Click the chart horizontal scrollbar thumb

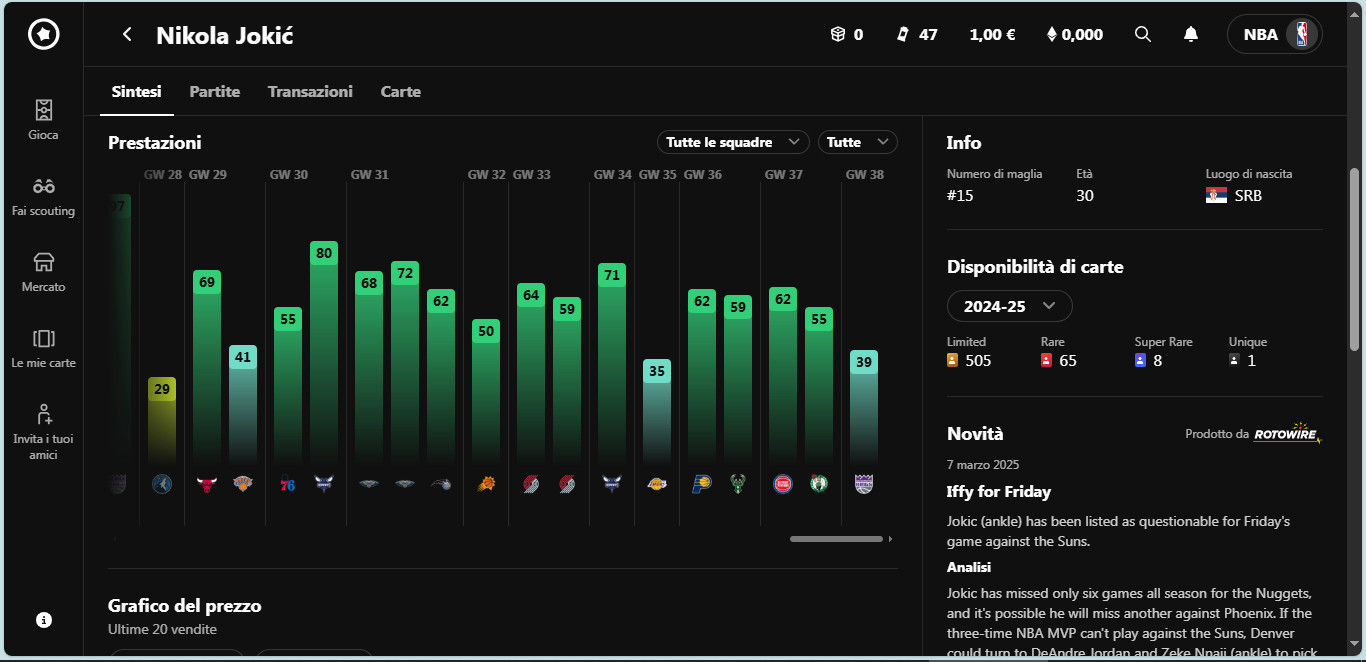(836, 539)
